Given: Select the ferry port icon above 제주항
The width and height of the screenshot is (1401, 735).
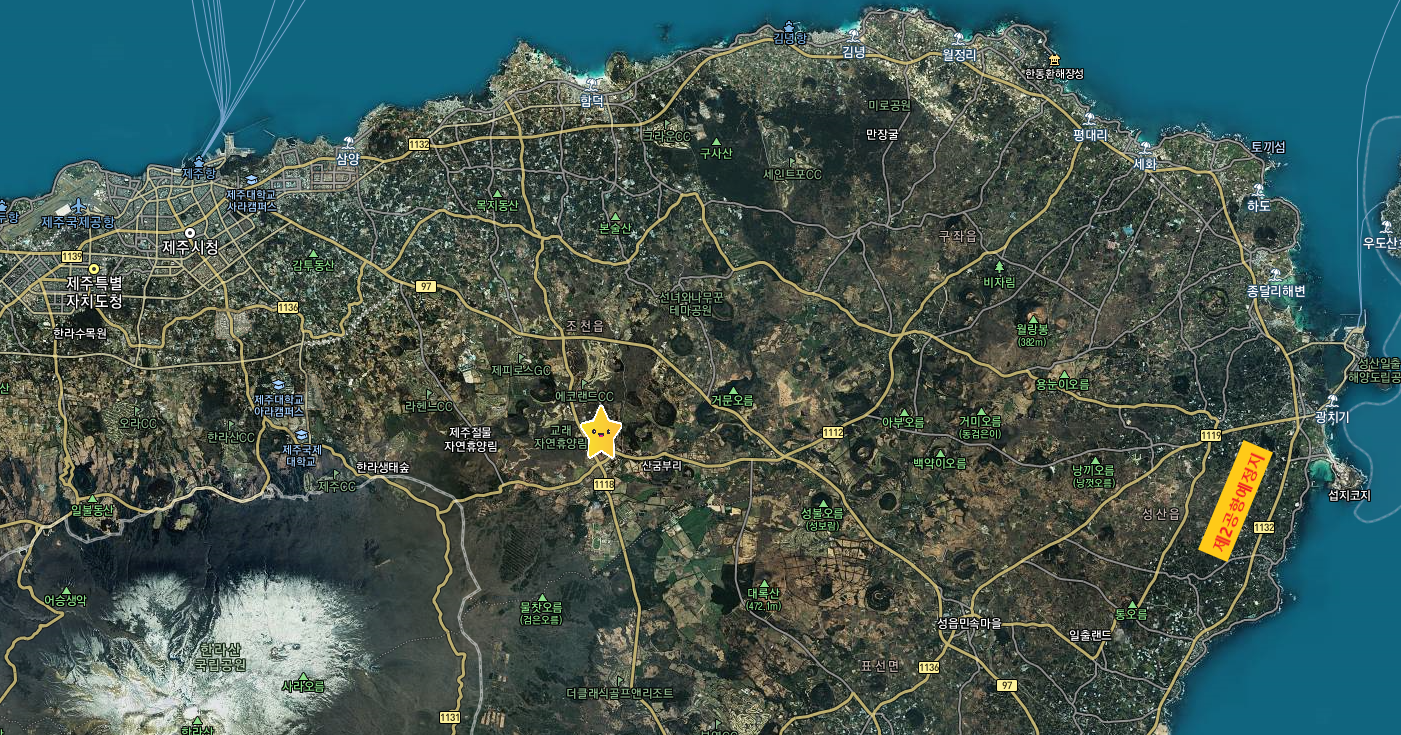Looking at the screenshot, I should pos(198,160).
